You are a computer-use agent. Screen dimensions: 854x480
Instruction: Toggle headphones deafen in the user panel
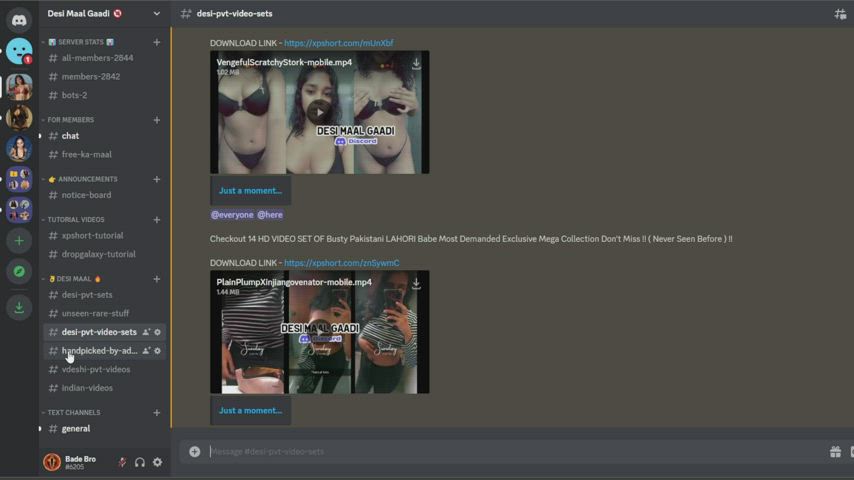point(140,463)
